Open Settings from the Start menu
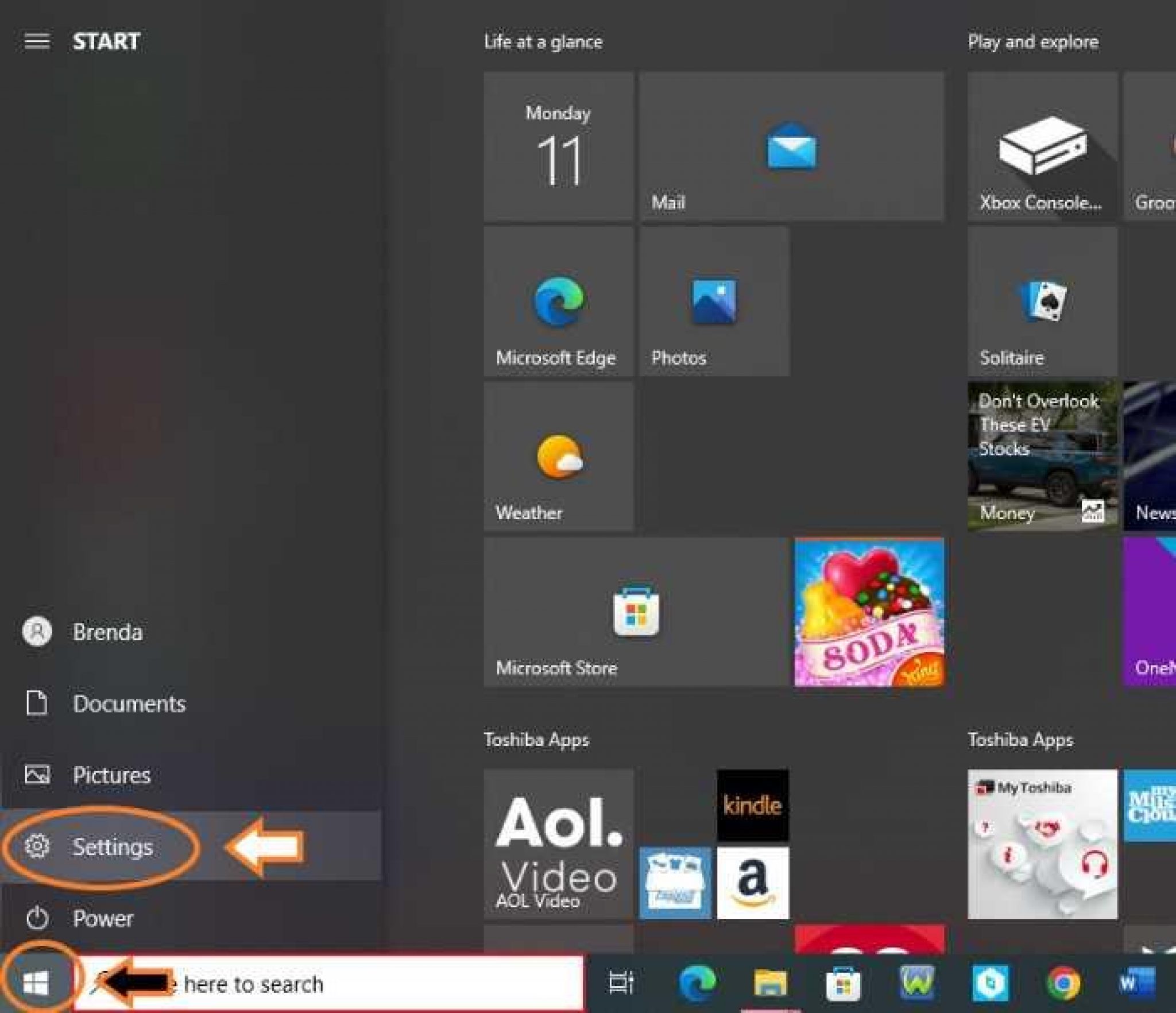This screenshot has height=1013, width=1176. point(113,847)
